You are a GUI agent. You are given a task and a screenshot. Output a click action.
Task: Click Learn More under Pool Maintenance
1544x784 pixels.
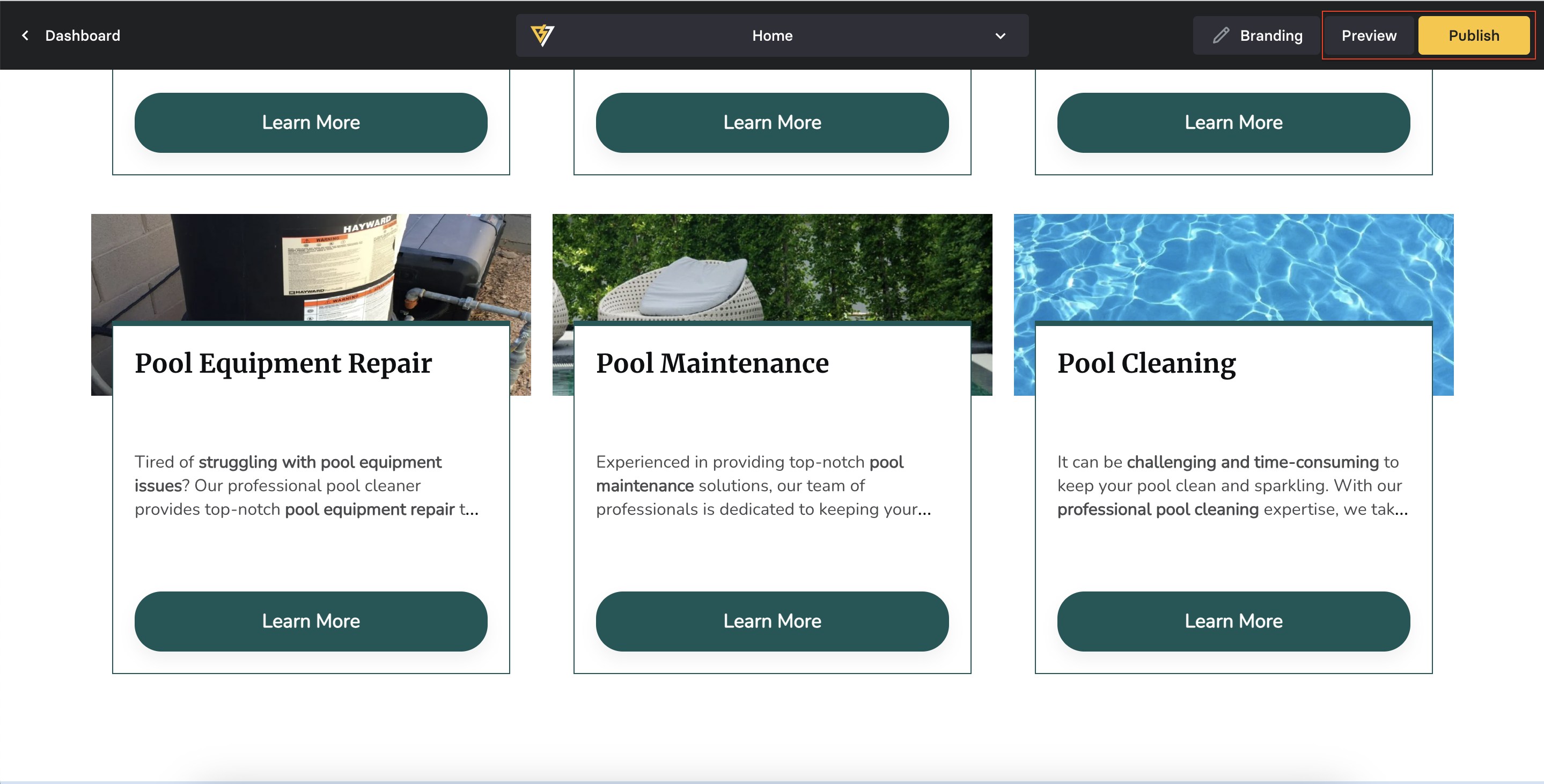(773, 621)
